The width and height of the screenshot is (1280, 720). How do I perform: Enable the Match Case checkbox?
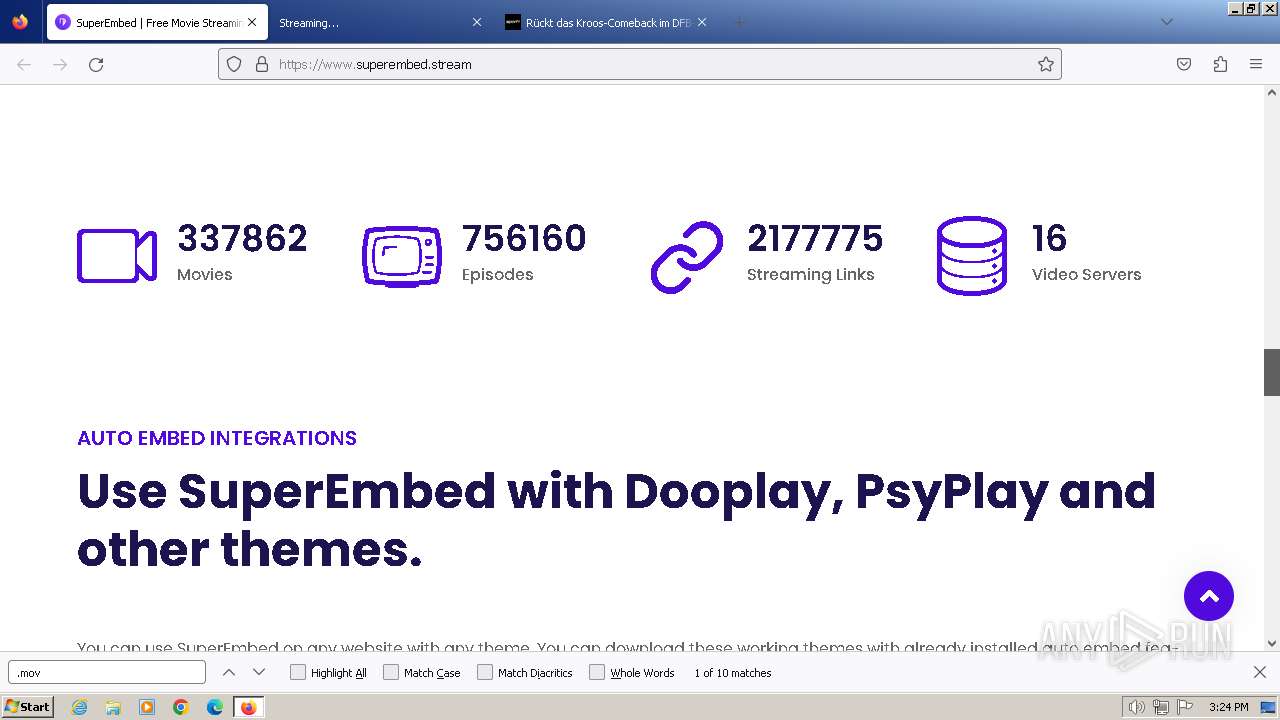pyautogui.click(x=391, y=672)
